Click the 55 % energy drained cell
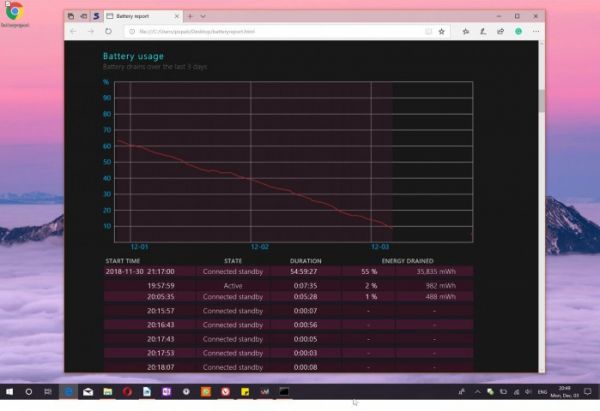This screenshot has height=411, width=600. (369, 272)
